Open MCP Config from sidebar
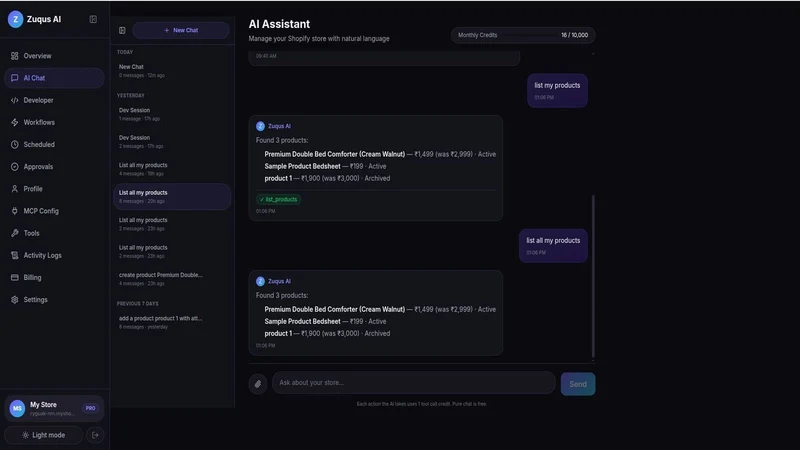This screenshot has width=800, height=450. pos(54,211)
